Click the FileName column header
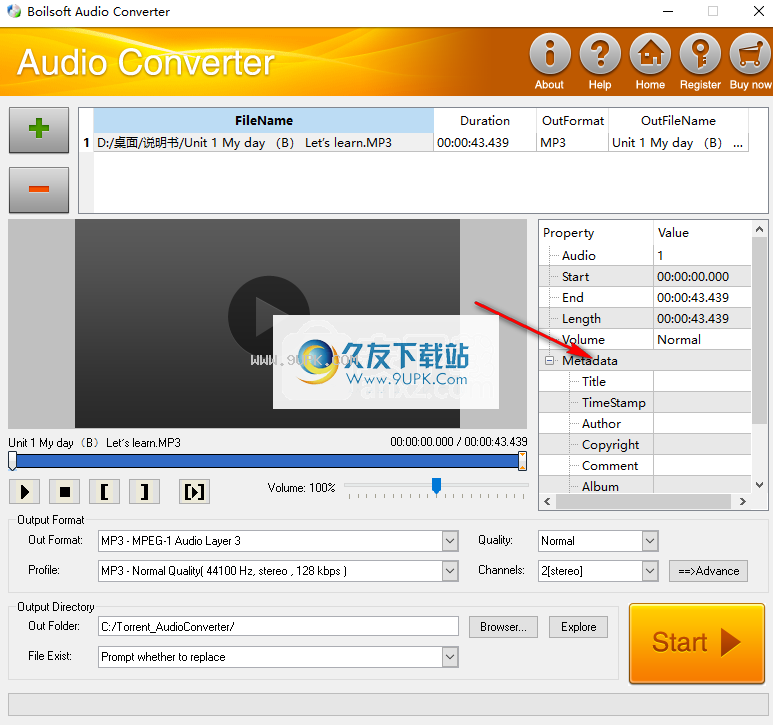773x725 pixels. click(x=263, y=121)
